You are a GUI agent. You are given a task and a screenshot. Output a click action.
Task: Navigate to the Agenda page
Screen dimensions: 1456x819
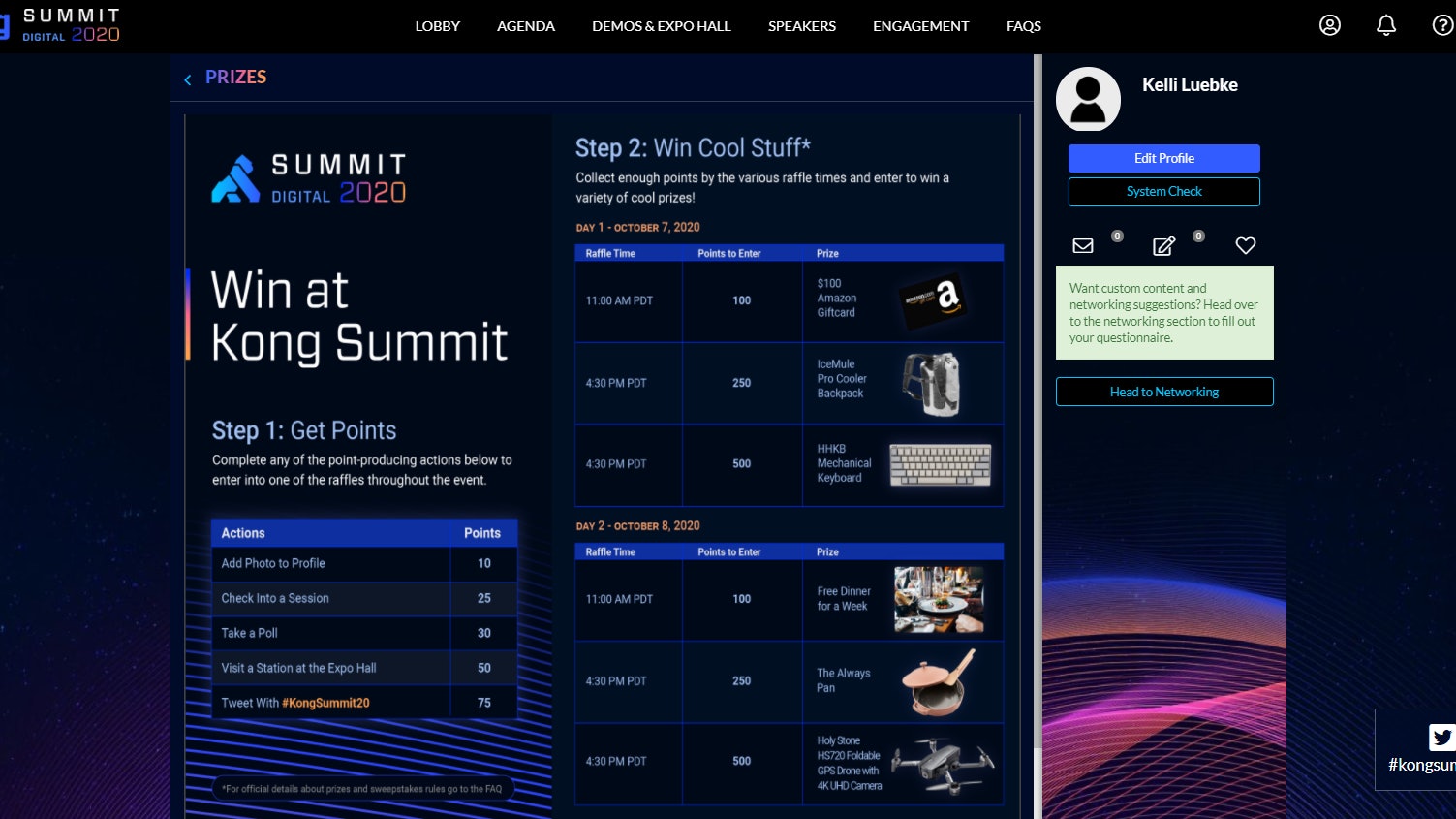[525, 26]
